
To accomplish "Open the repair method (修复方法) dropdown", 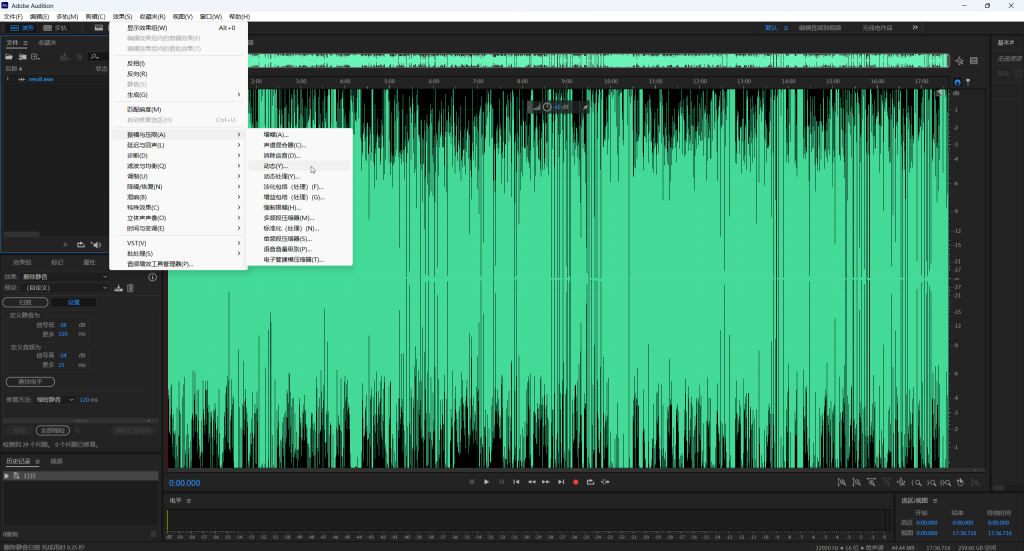I will pyautogui.click(x=55, y=400).
